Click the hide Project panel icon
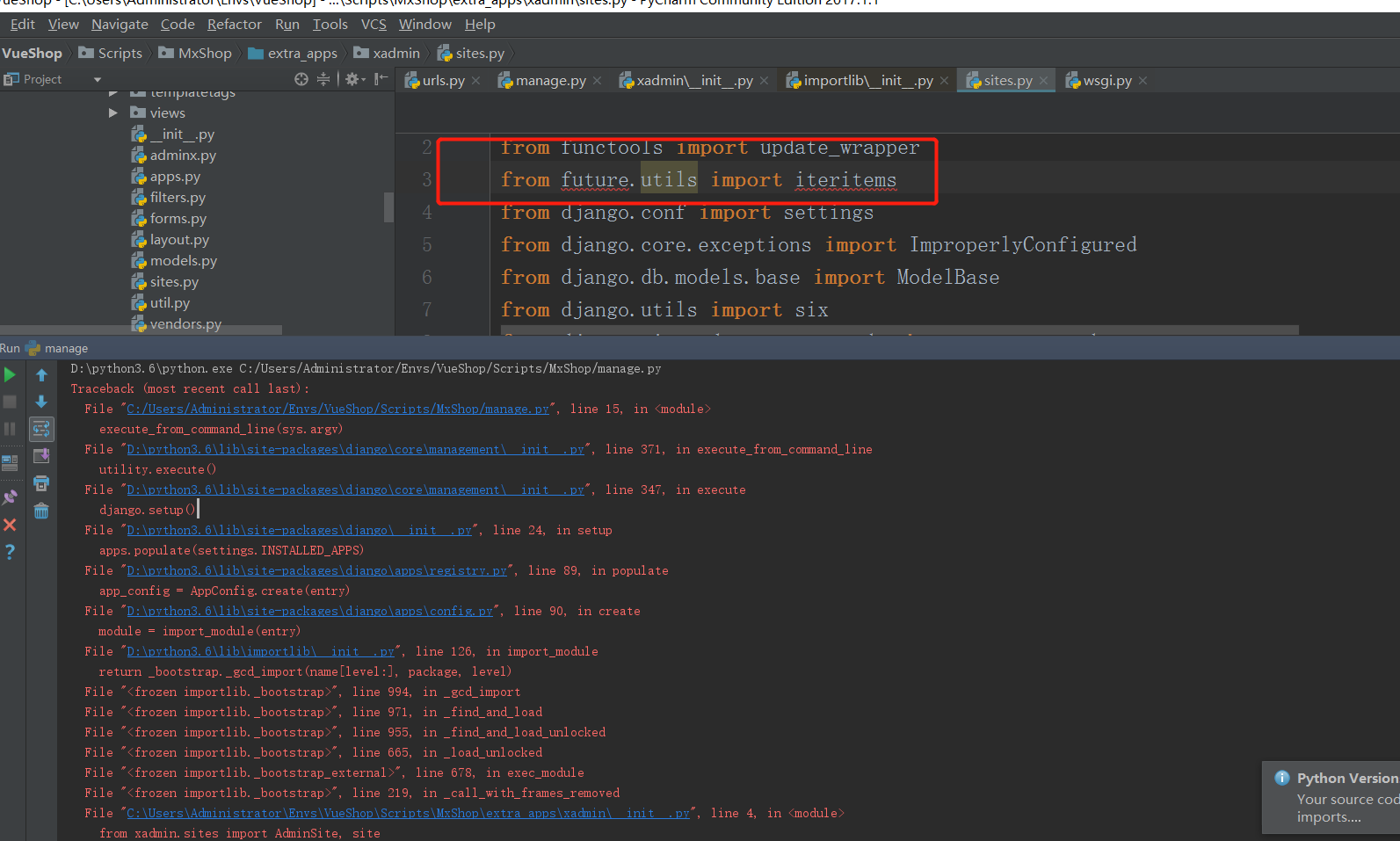Image resolution: width=1400 pixels, height=841 pixels. pyautogui.click(x=381, y=79)
